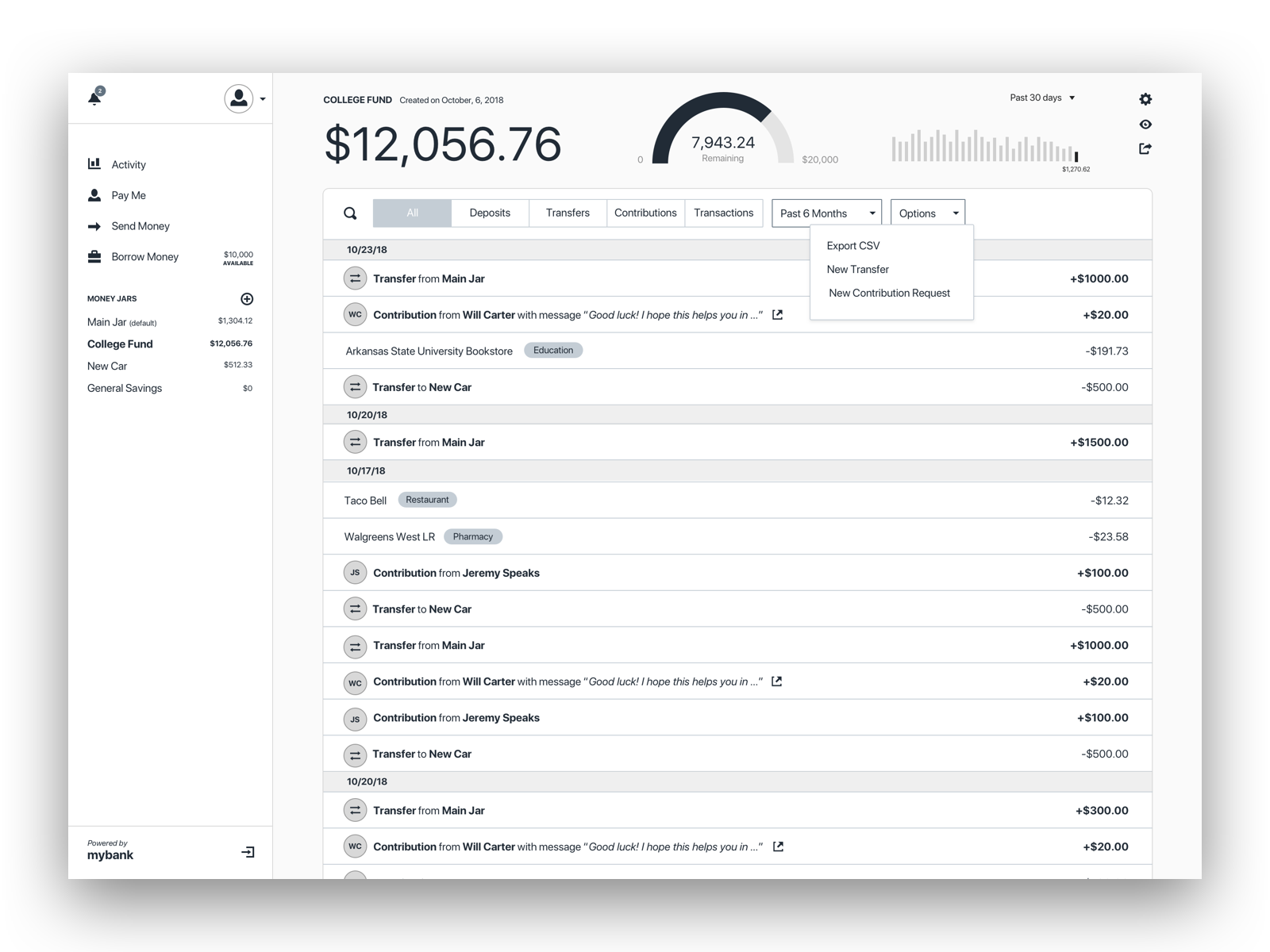This screenshot has height=952, width=1270.
Task: Toggle the eye visibility icon
Action: [1145, 124]
